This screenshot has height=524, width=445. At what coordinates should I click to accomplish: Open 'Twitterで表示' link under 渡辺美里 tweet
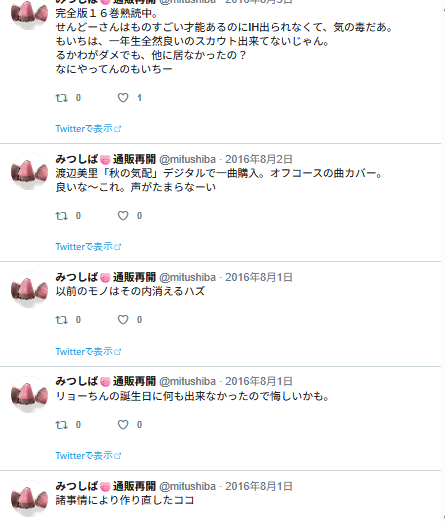pos(88,247)
